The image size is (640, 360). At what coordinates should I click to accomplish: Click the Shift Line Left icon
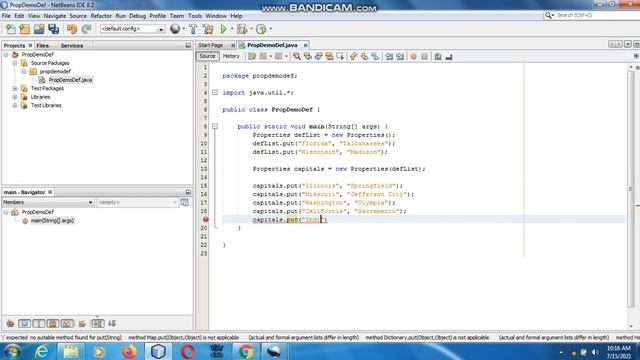click(x=389, y=57)
